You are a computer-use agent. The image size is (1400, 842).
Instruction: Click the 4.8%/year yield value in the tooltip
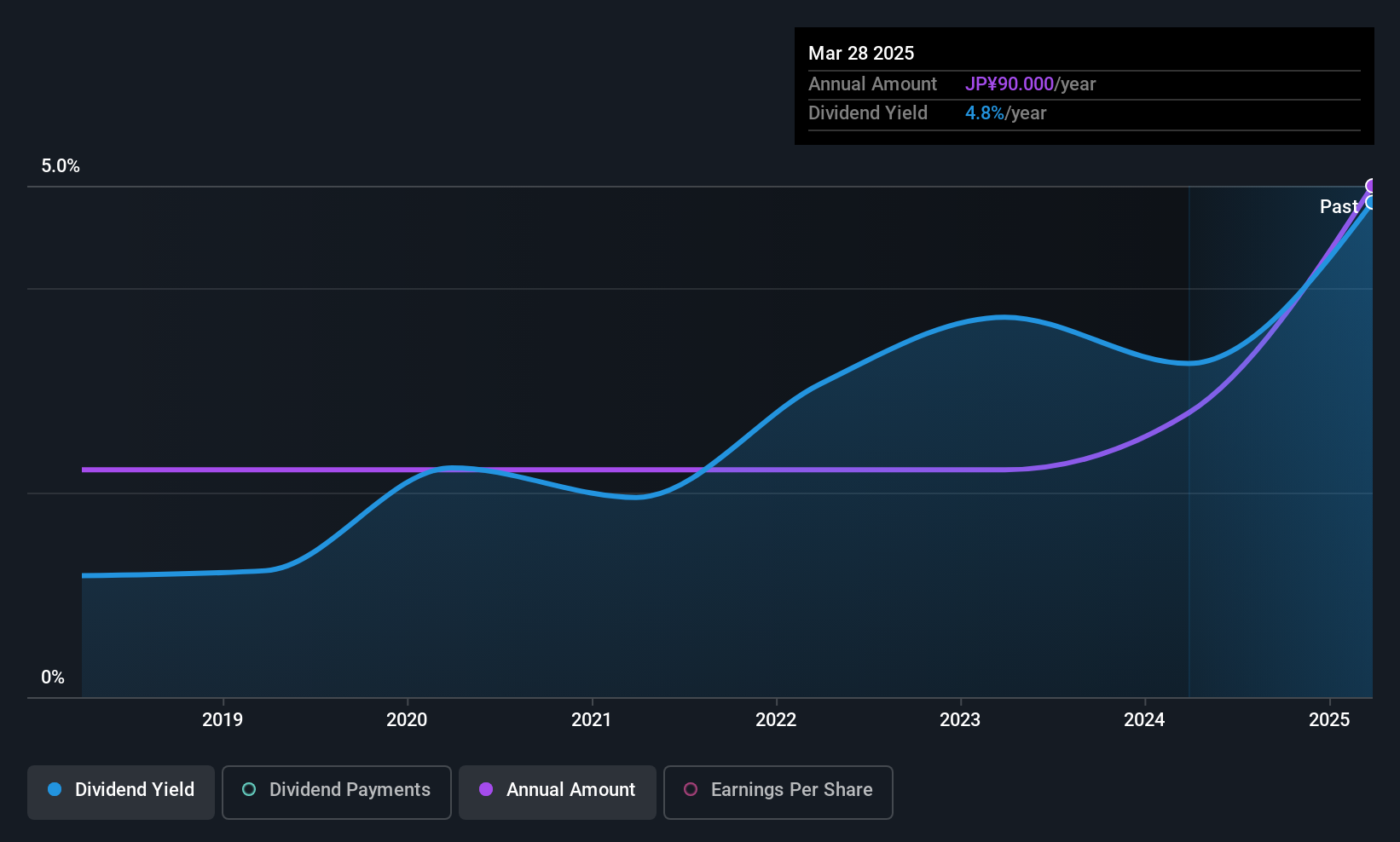[1005, 113]
